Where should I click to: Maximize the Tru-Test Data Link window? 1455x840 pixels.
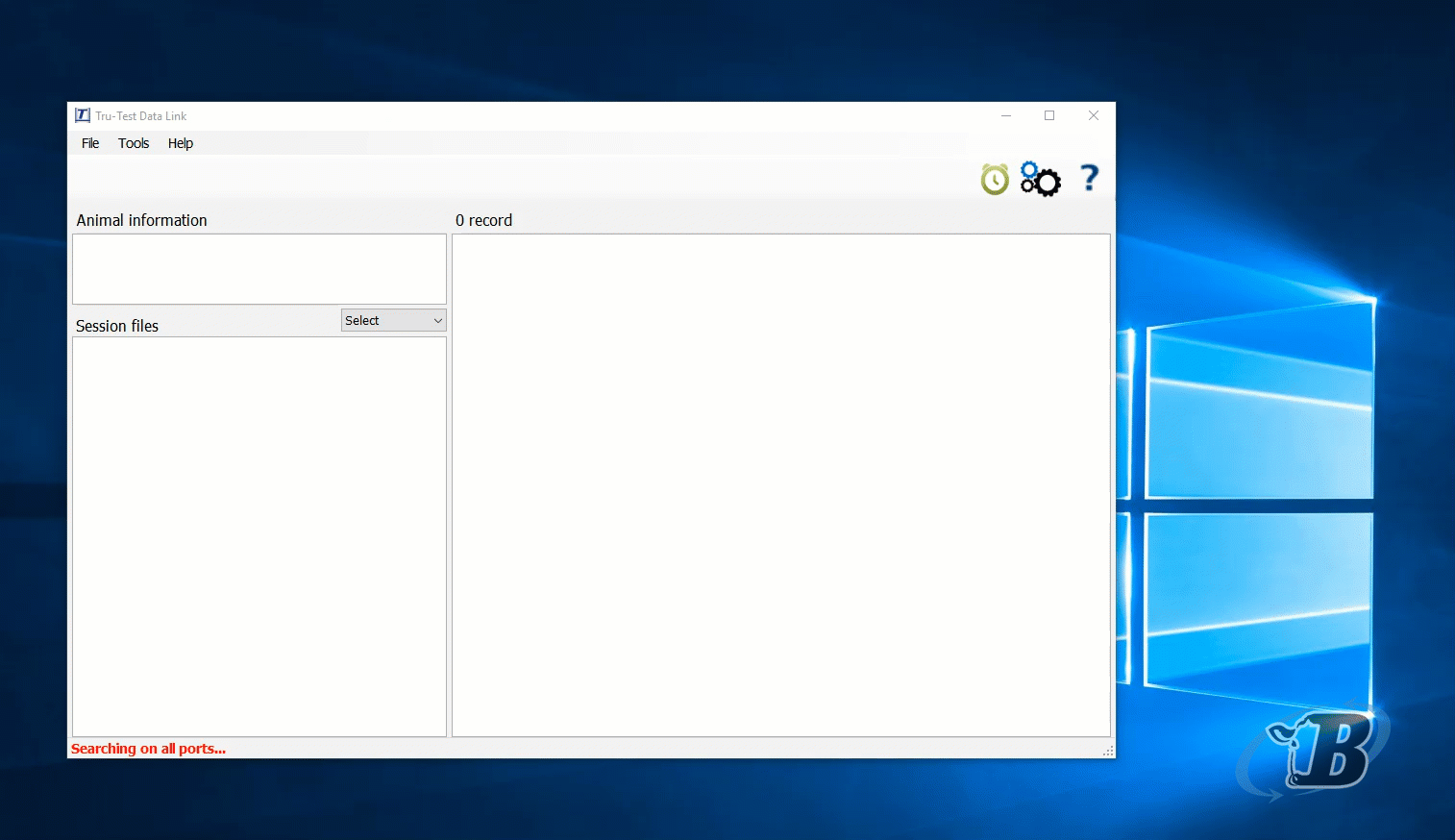point(1049,115)
